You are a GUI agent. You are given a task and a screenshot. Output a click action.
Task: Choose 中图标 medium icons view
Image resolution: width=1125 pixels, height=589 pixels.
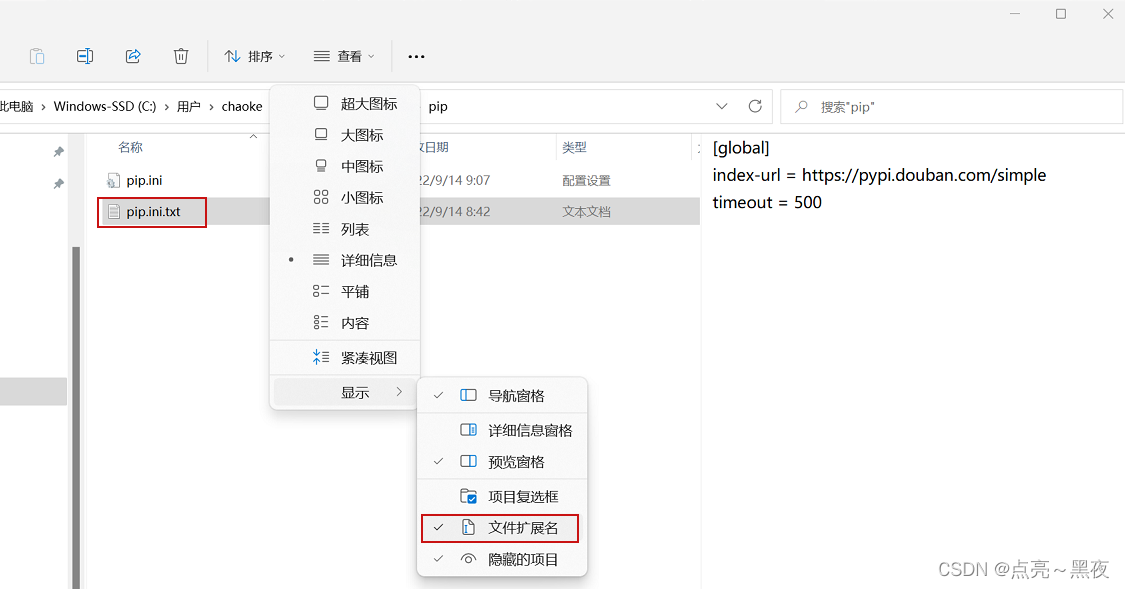(x=345, y=166)
